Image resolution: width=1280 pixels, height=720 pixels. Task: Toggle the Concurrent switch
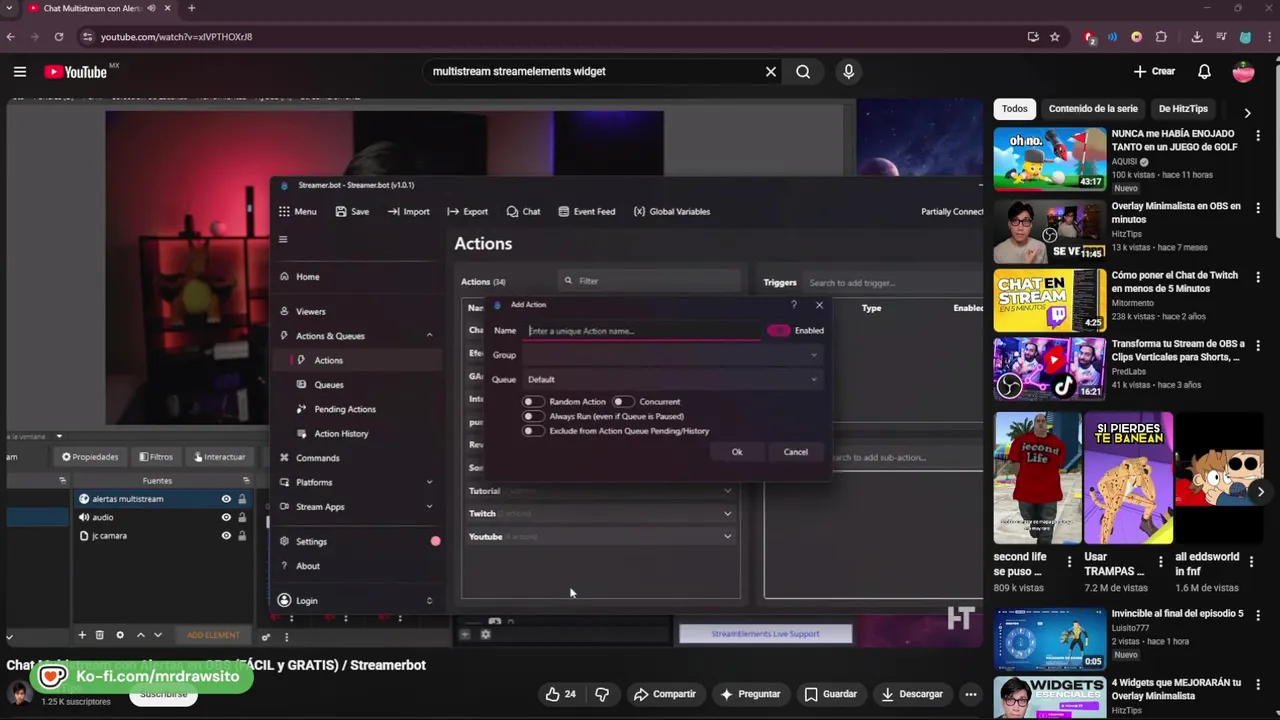coord(623,401)
